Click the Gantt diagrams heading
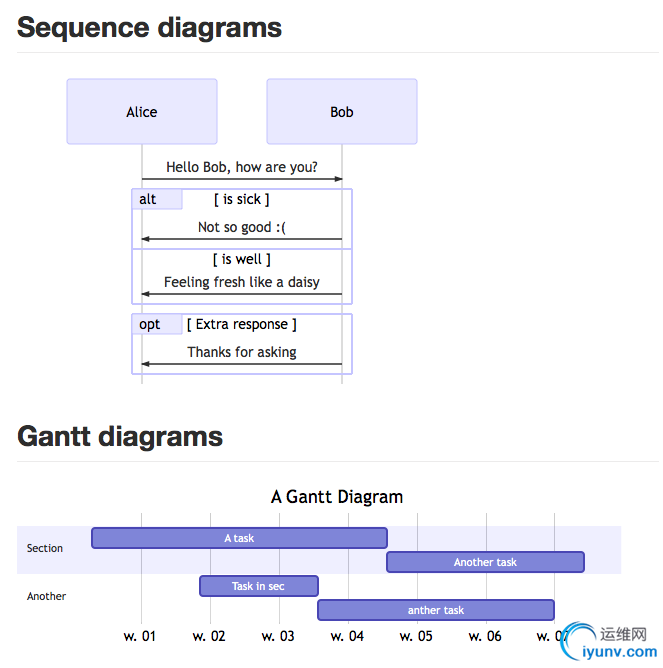 pos(120,436)
